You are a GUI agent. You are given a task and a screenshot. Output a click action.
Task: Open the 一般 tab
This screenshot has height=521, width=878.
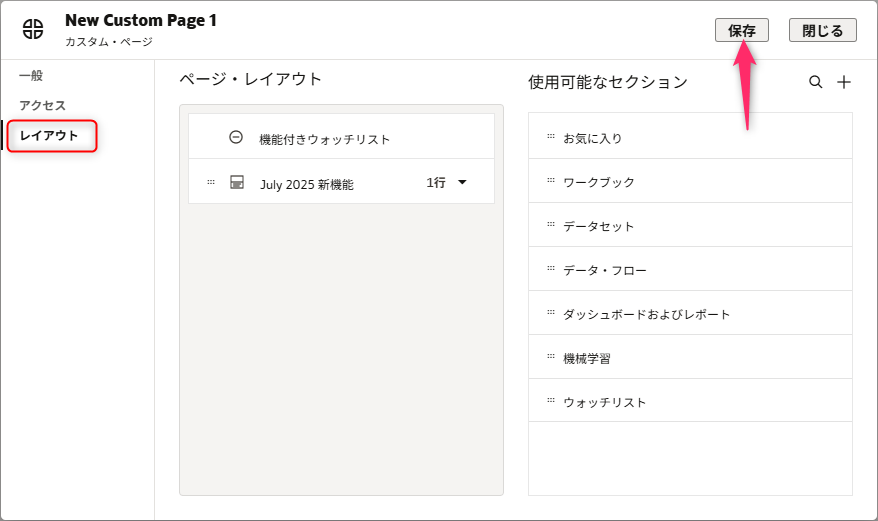[x=31, y=76]
